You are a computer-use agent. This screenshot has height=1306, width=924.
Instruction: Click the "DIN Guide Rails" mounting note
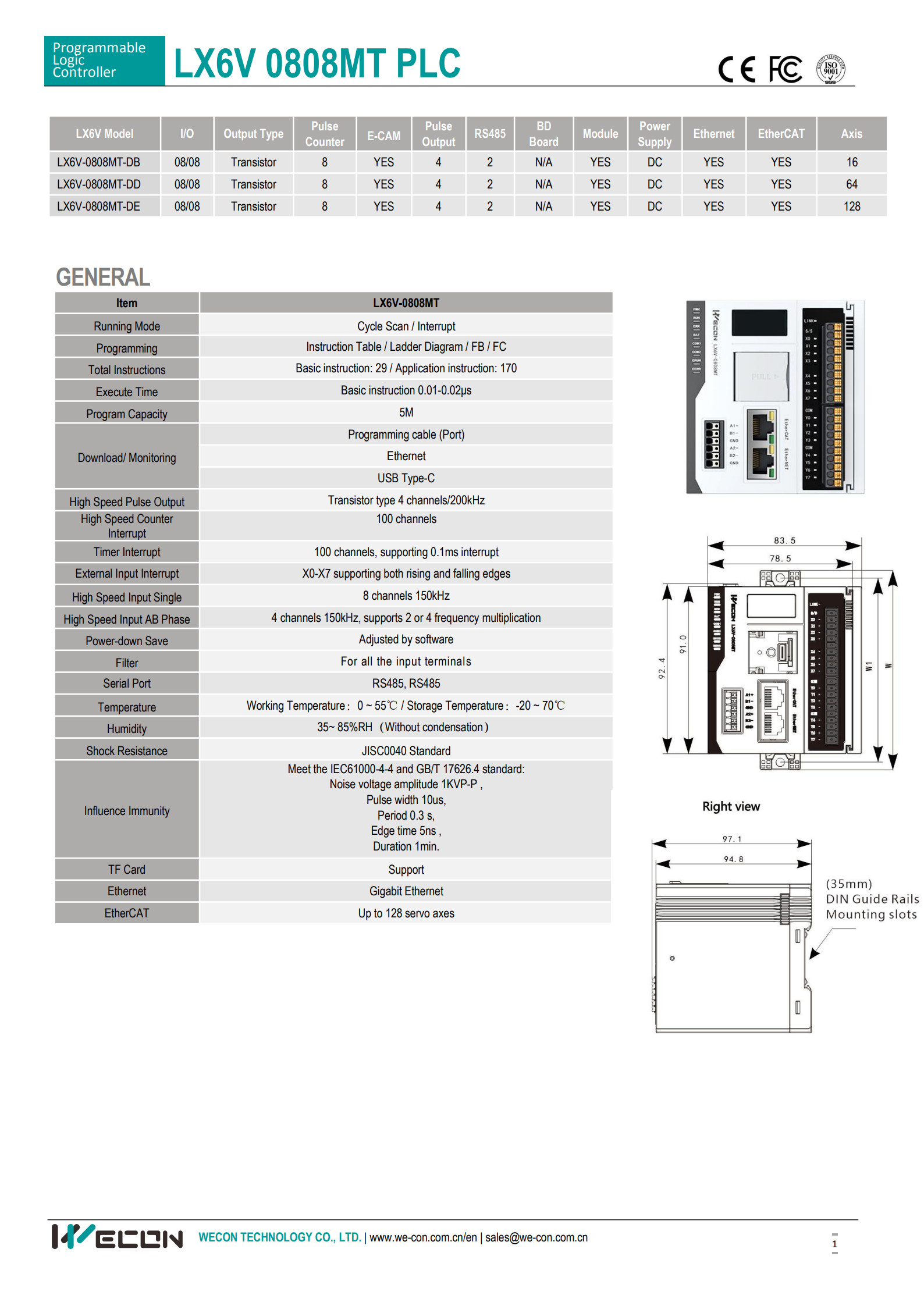872,899
